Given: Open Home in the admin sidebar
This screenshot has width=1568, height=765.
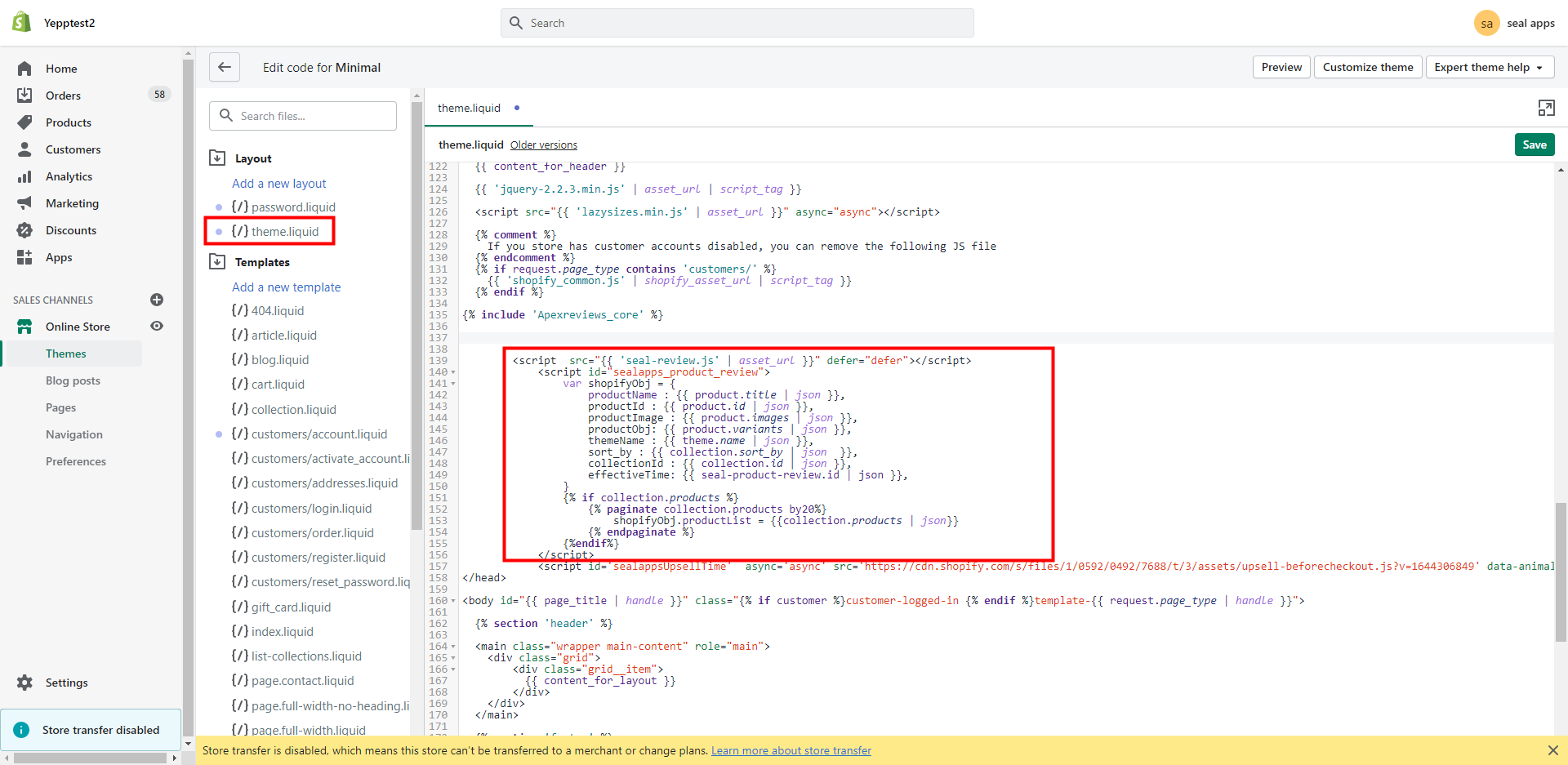Looking at the screenshot, I should click(61, 69).
